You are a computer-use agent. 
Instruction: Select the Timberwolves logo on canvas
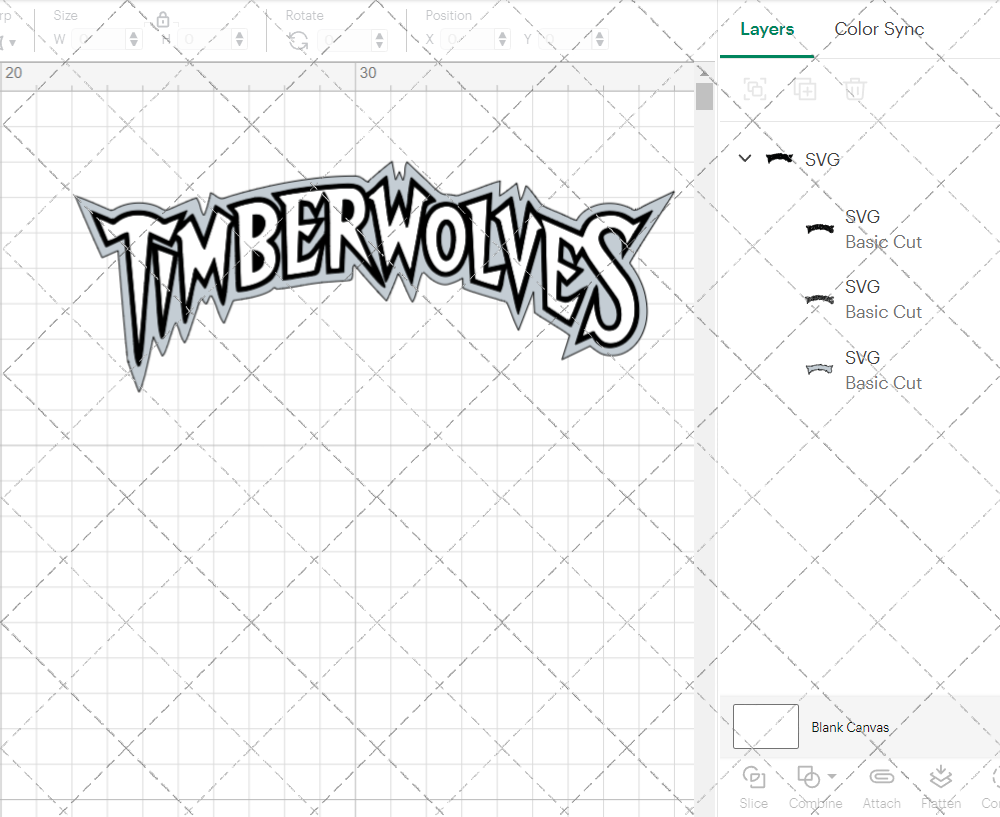pyautogui.click(x=374, y=274)
